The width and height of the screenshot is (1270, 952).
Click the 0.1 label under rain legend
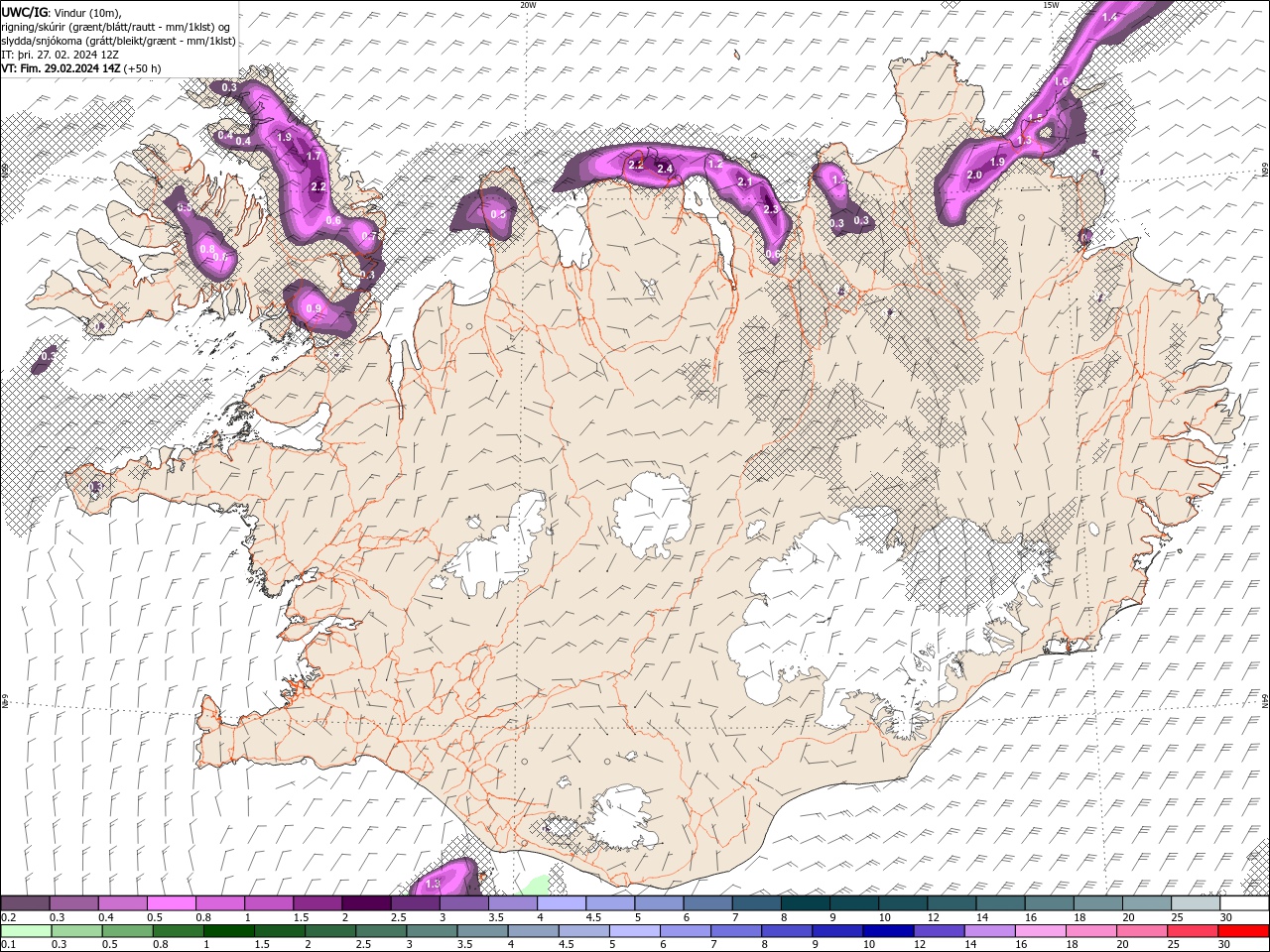(x=7, y=945)
